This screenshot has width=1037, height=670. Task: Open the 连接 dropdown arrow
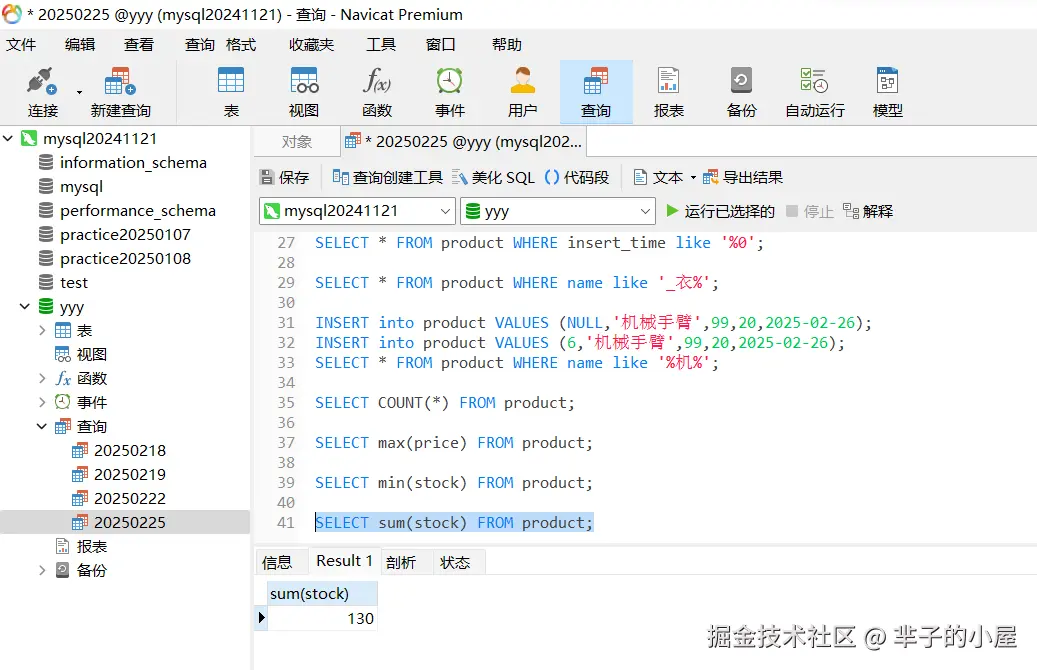click(79, 92)
